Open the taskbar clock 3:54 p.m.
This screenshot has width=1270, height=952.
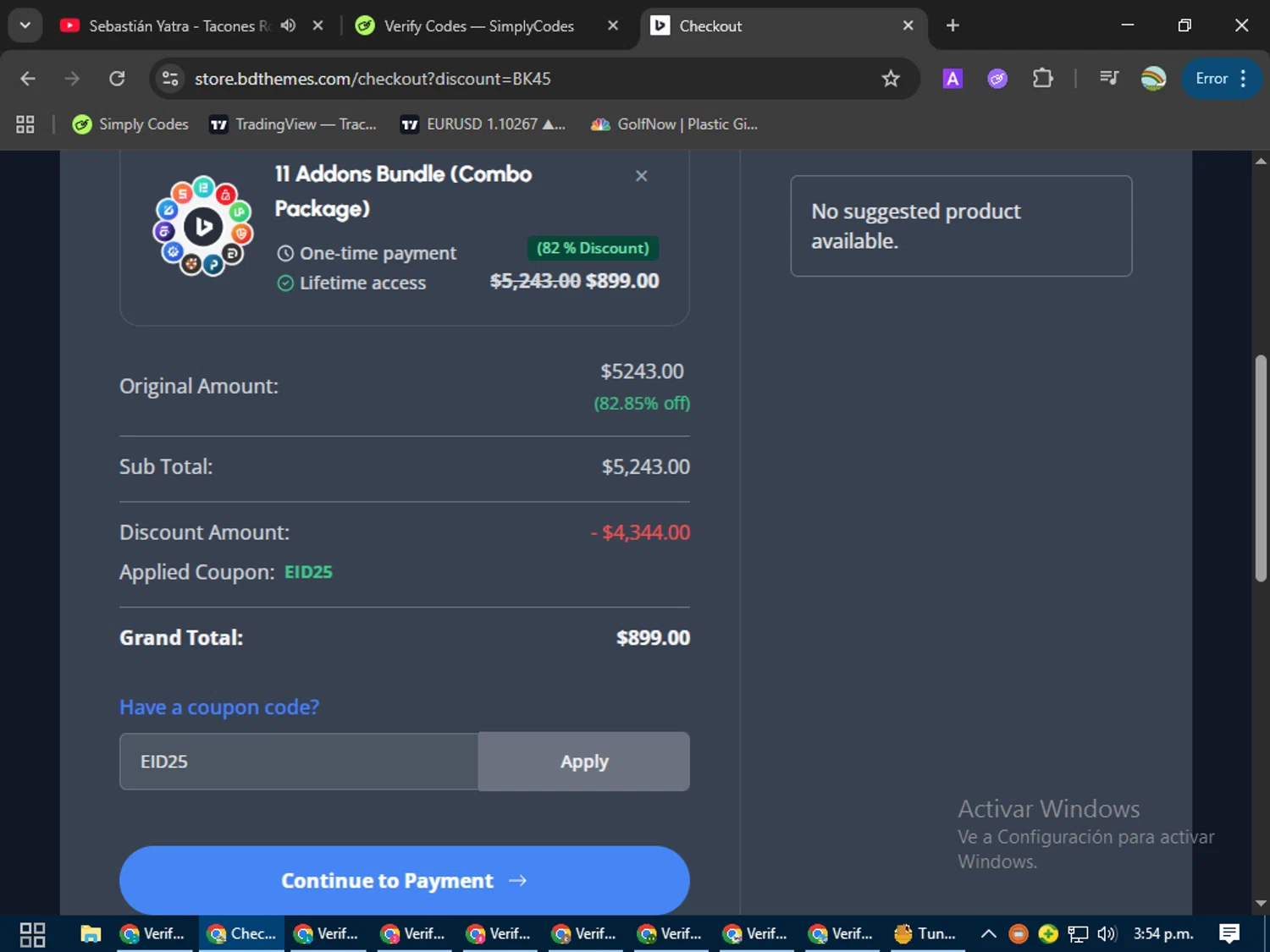pos(1163,934)
